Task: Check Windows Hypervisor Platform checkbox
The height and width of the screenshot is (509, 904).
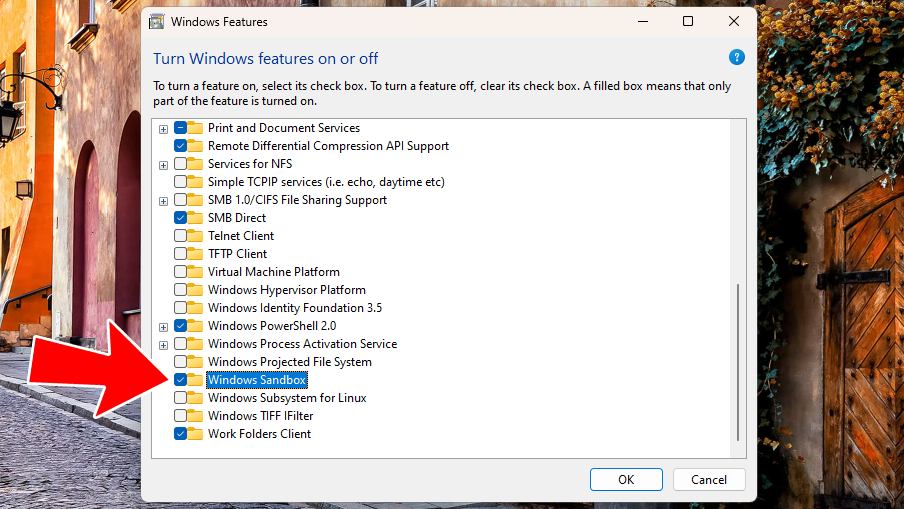Action: (180, 289)
